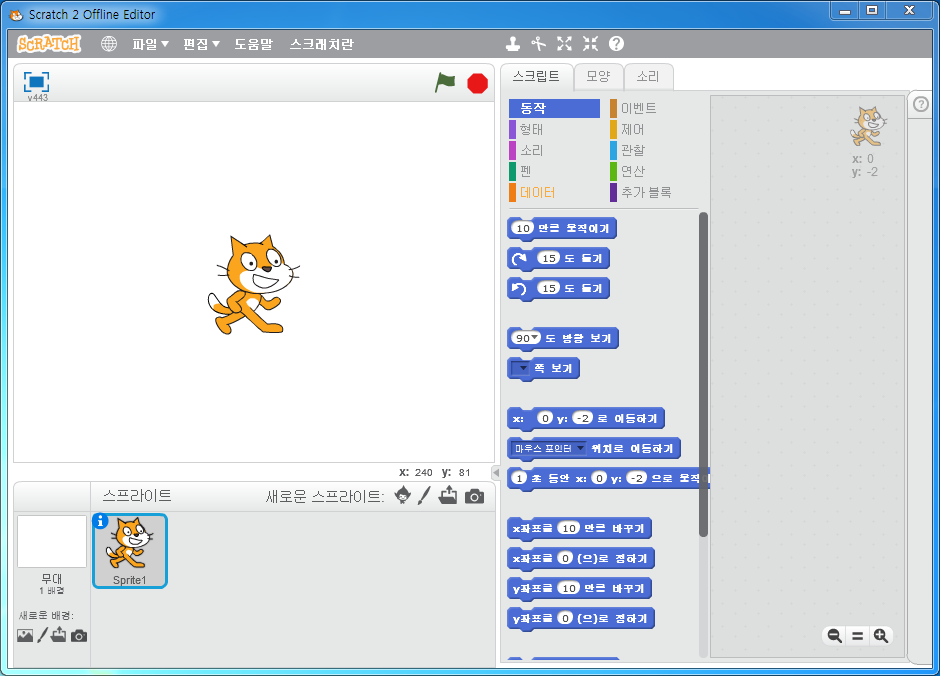
Task: Switch the stage to full screen mode
Action: point(36,82)
